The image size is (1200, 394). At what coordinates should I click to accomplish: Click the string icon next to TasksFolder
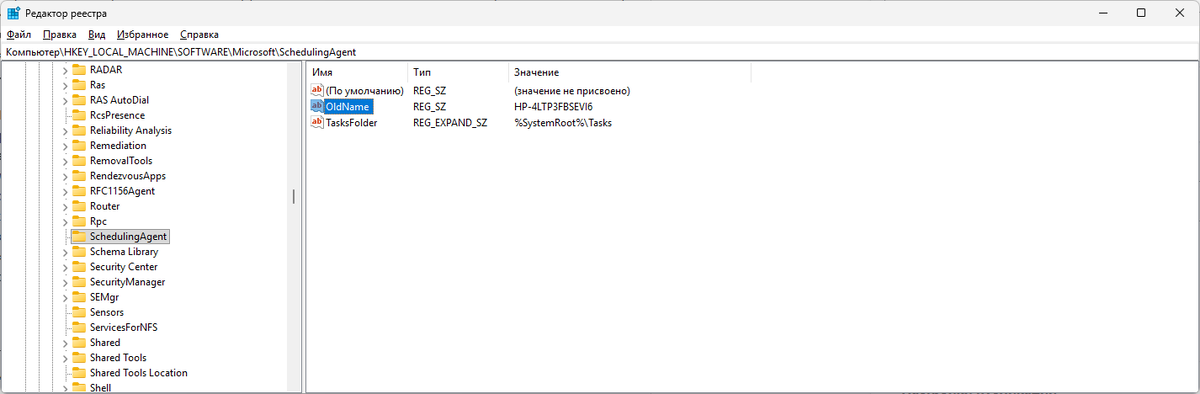(318, 122)
